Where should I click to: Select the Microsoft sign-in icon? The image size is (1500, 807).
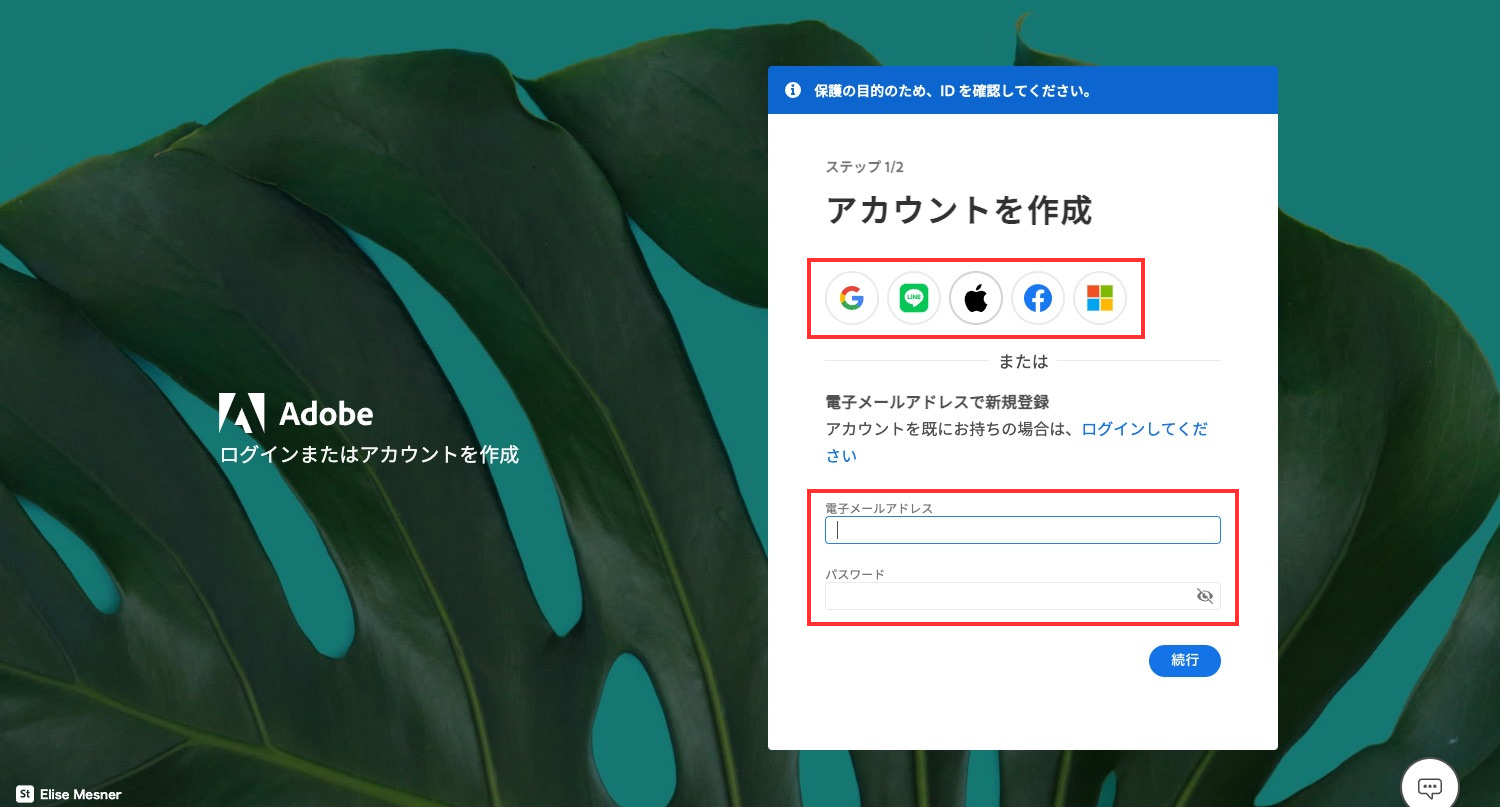pos(1100,298)
